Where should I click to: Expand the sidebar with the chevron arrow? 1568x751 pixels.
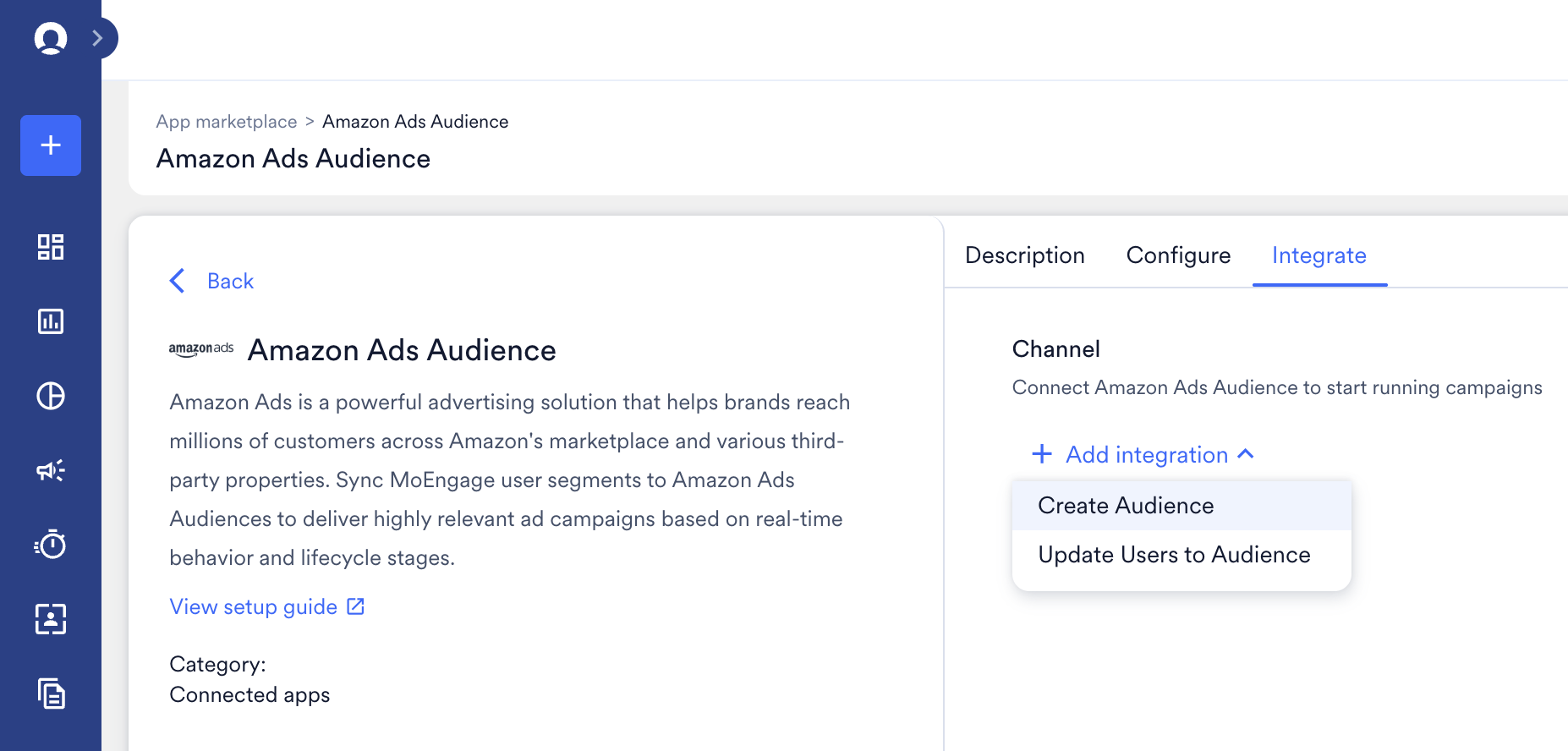click(98, 38)
